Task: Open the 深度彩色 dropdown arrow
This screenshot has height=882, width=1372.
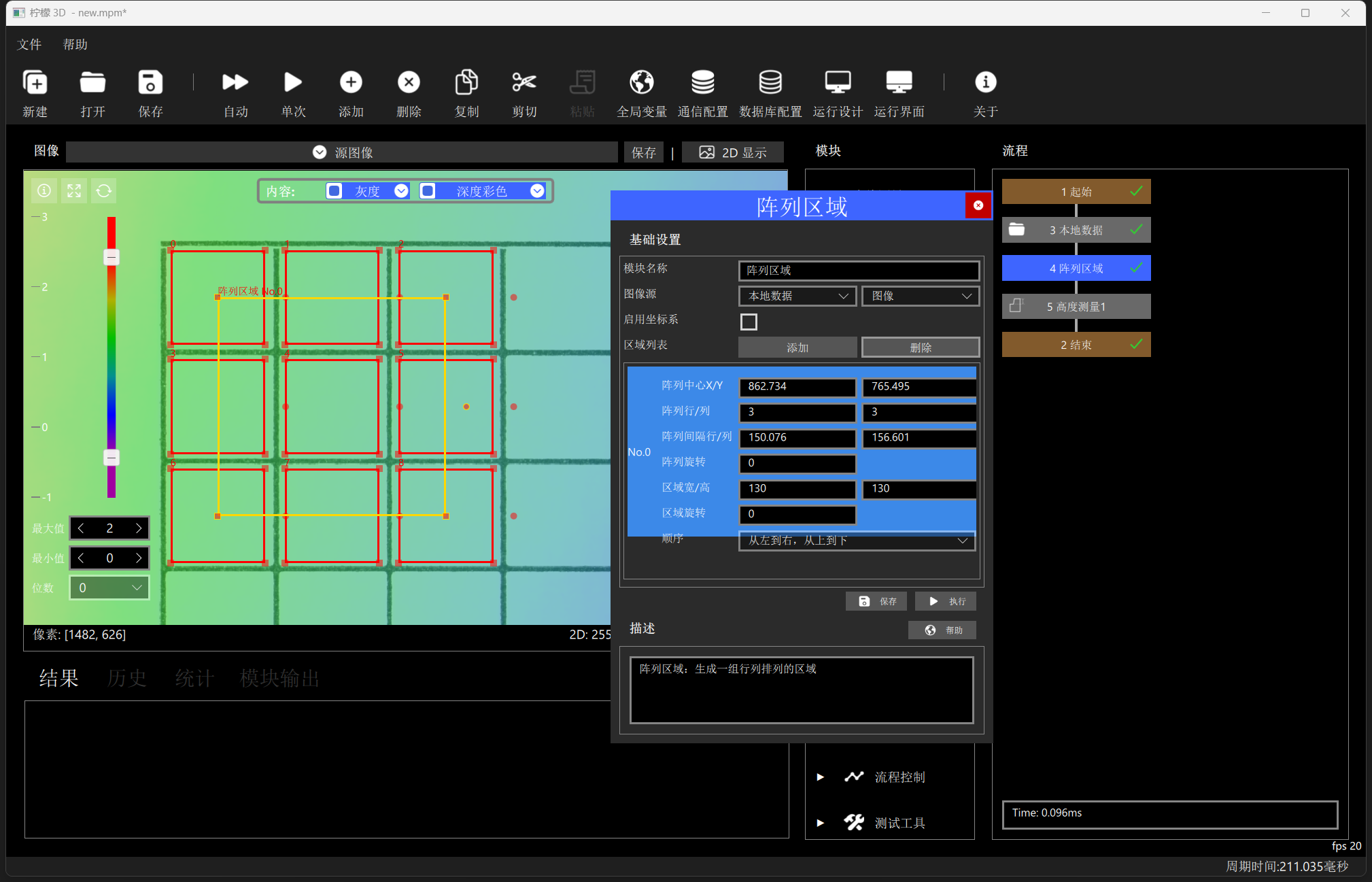Action: click(537, 191)
